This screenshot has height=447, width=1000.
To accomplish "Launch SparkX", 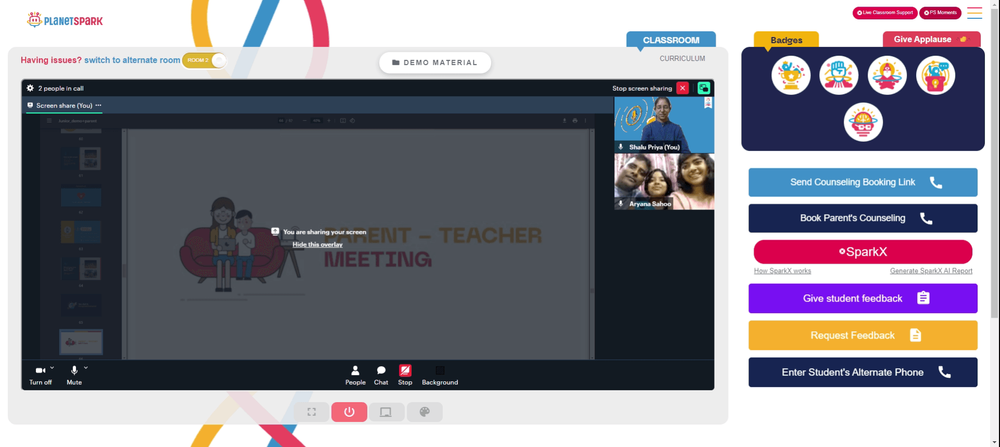I will coord(863,252).
